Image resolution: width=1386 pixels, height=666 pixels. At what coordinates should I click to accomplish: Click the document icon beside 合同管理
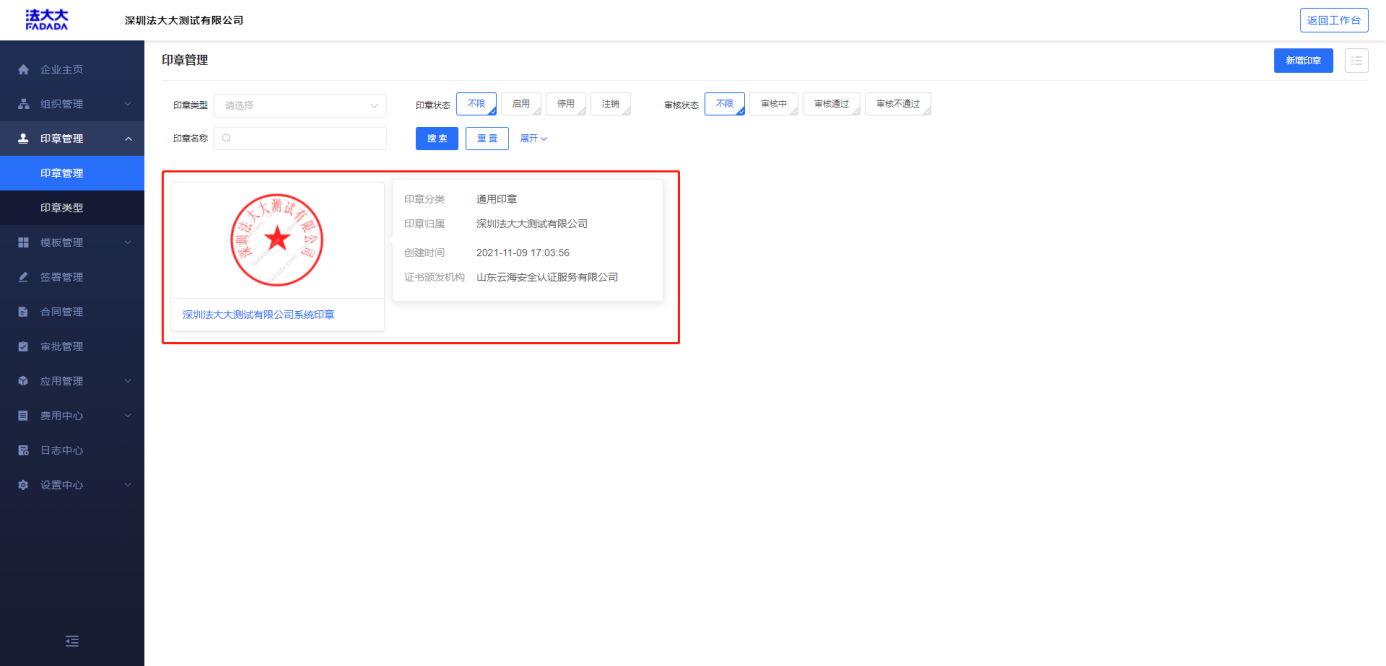(24, 312)
